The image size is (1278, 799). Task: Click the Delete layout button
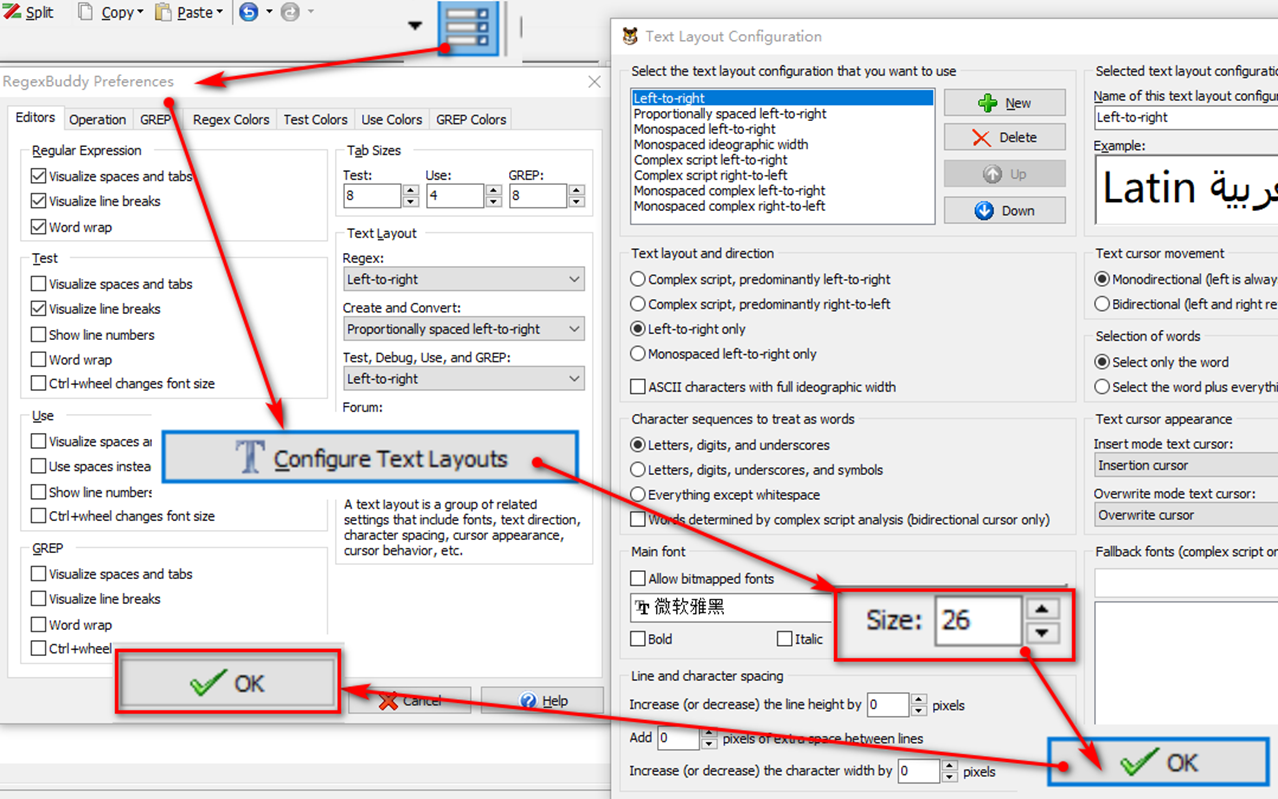(1004, 138)
